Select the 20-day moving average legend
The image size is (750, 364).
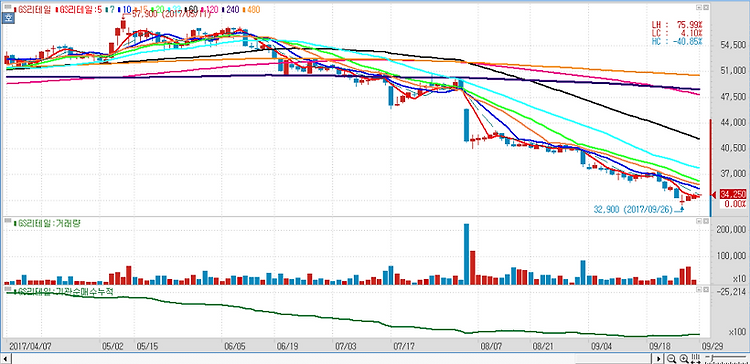[158, 10]
